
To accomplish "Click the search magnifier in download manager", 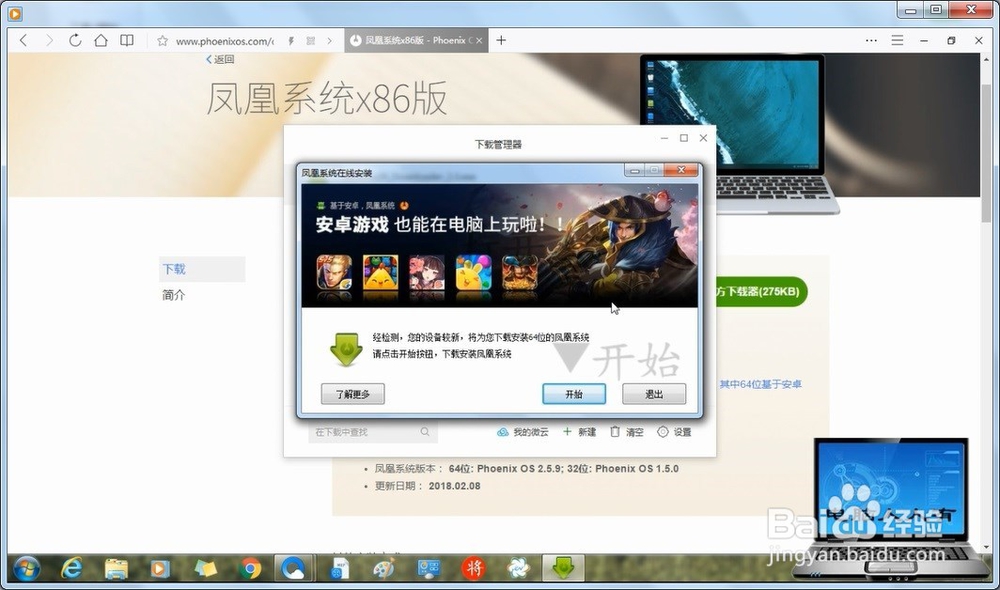I will click(425, 432).
